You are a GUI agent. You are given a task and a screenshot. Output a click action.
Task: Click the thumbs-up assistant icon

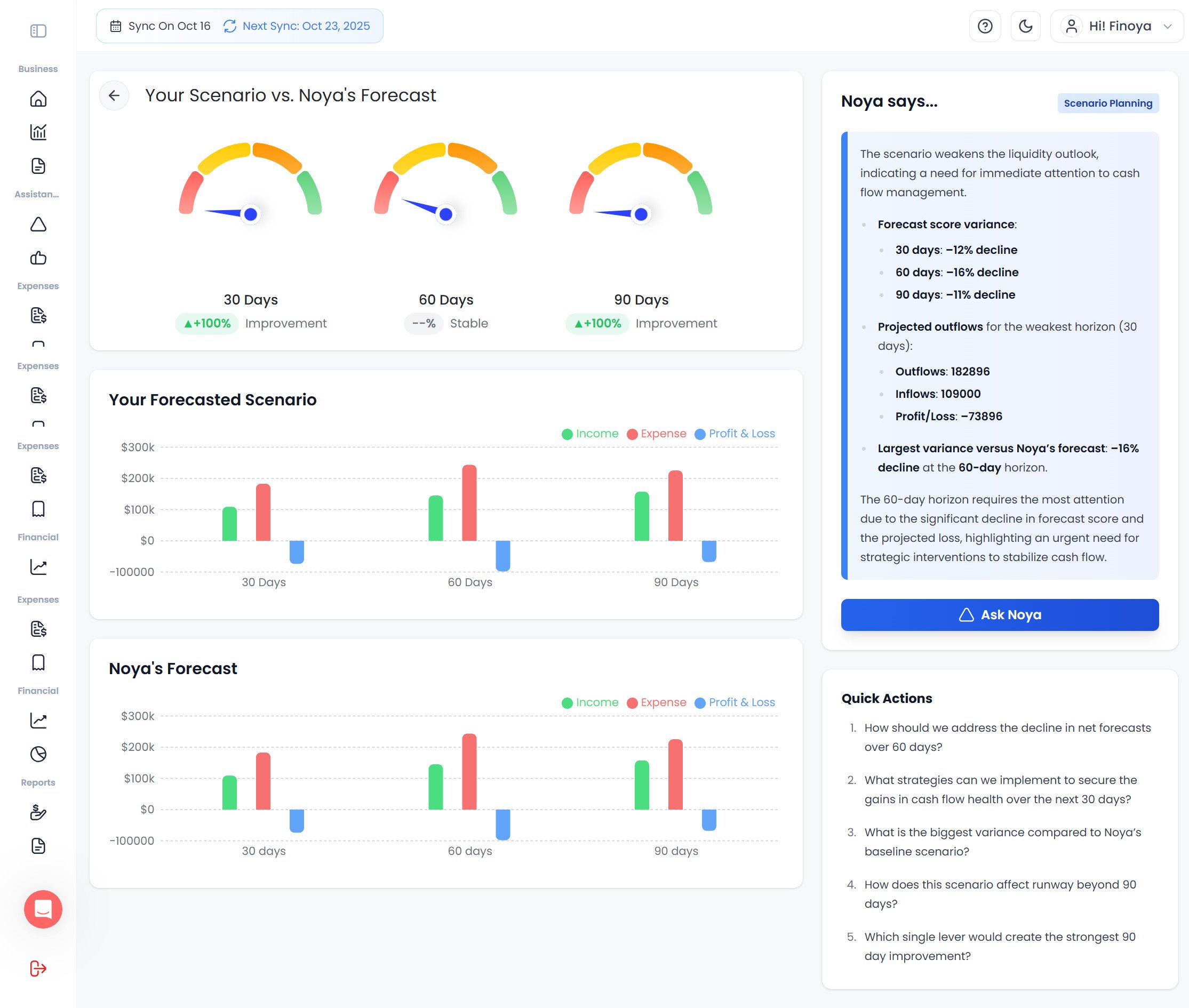(38, 258)
